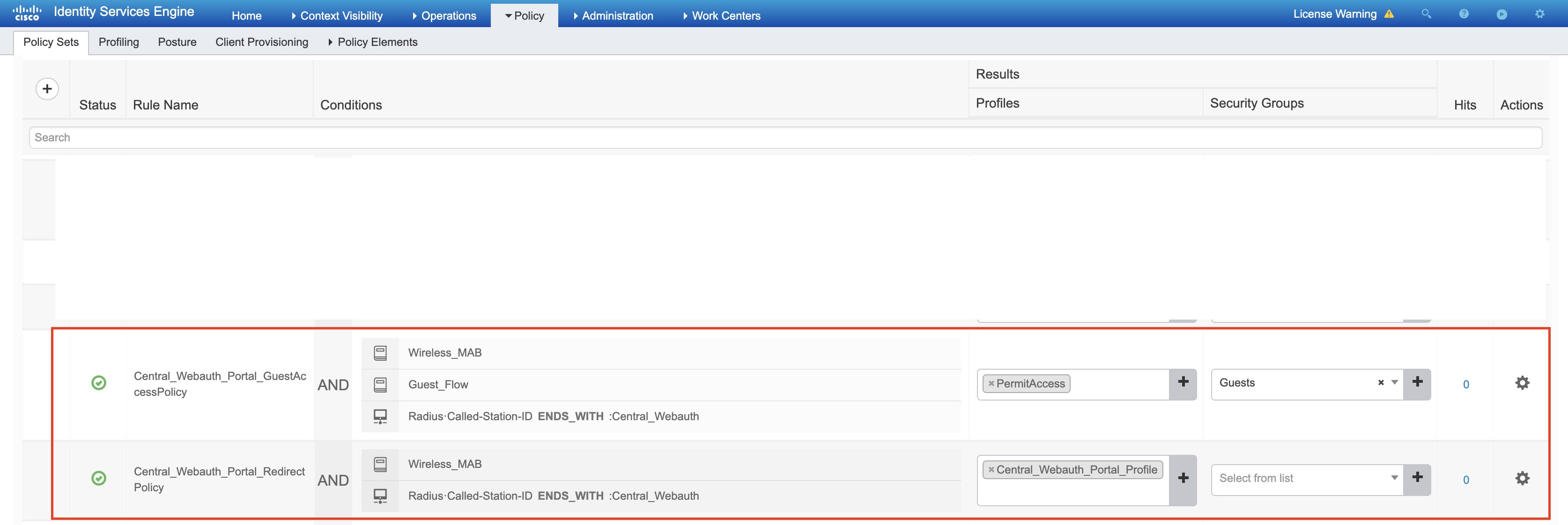1568x525 pixels.
Task: Click Wireless_MAB condition in Redirect Policy rule
Action: click(445, 464)
